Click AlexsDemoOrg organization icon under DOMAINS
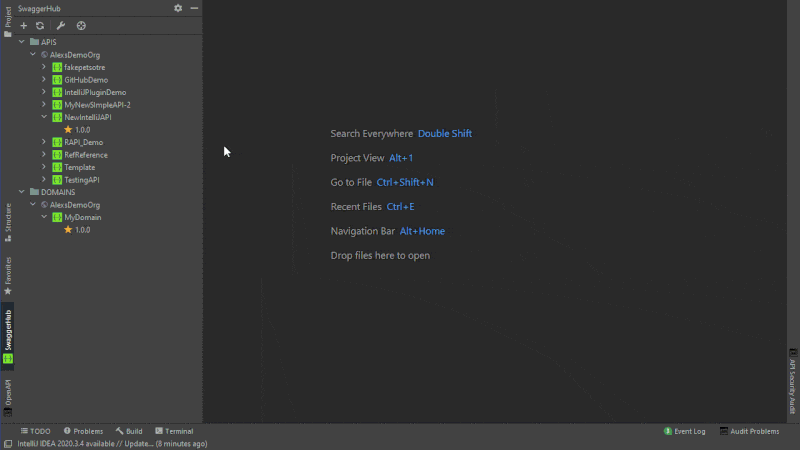The image size is (800, 450). click(44, 205)
